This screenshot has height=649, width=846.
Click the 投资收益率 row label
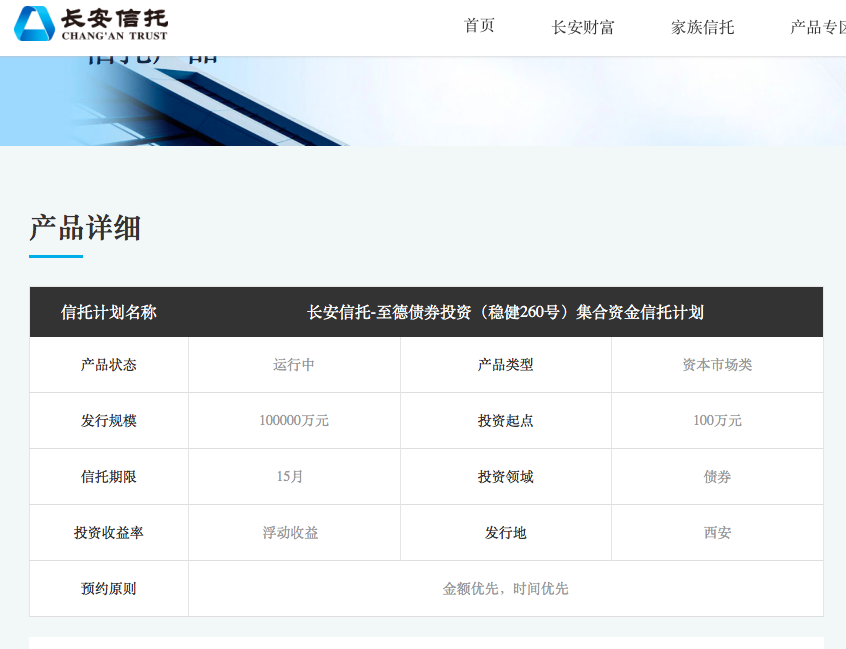[x=108, y=532]
